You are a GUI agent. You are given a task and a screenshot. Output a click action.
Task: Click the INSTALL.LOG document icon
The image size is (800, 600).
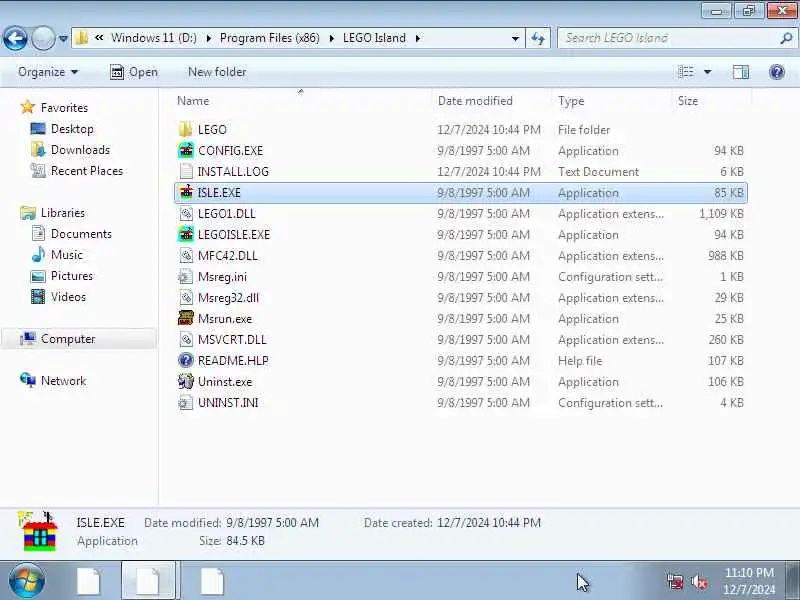coord(186,171)
